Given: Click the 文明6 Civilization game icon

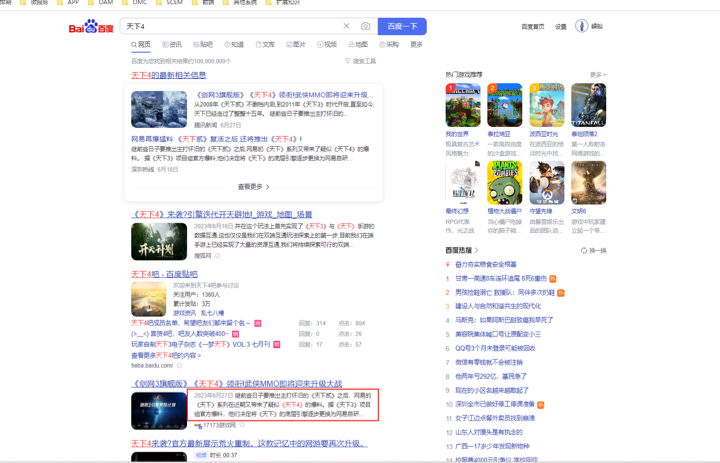Looking at the screenshot, I should coord(589,182).
